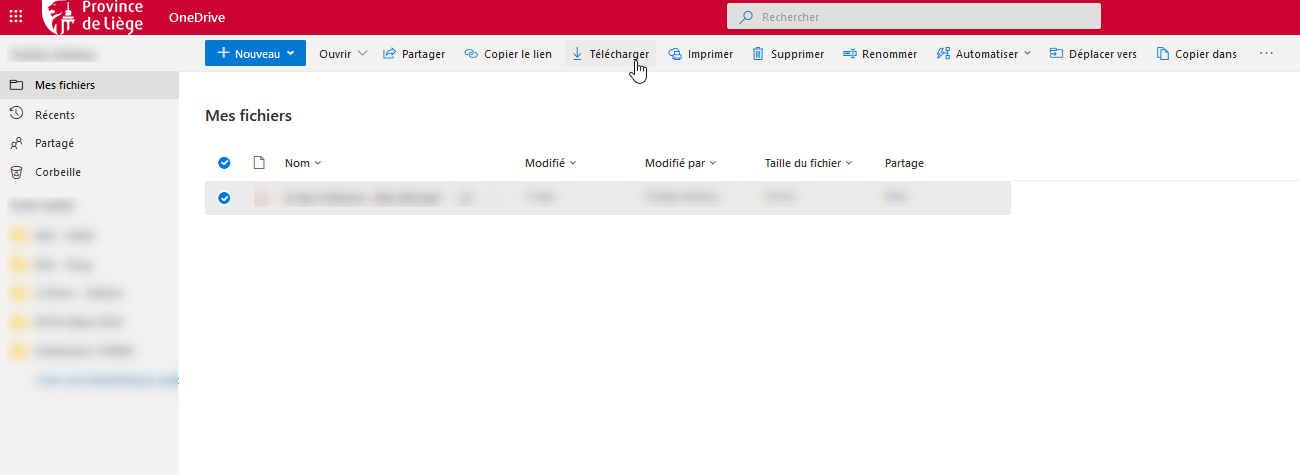Sort by the Nom column
The width and height of the screenshot is (1300, 475).
click(x=303, y=163)
